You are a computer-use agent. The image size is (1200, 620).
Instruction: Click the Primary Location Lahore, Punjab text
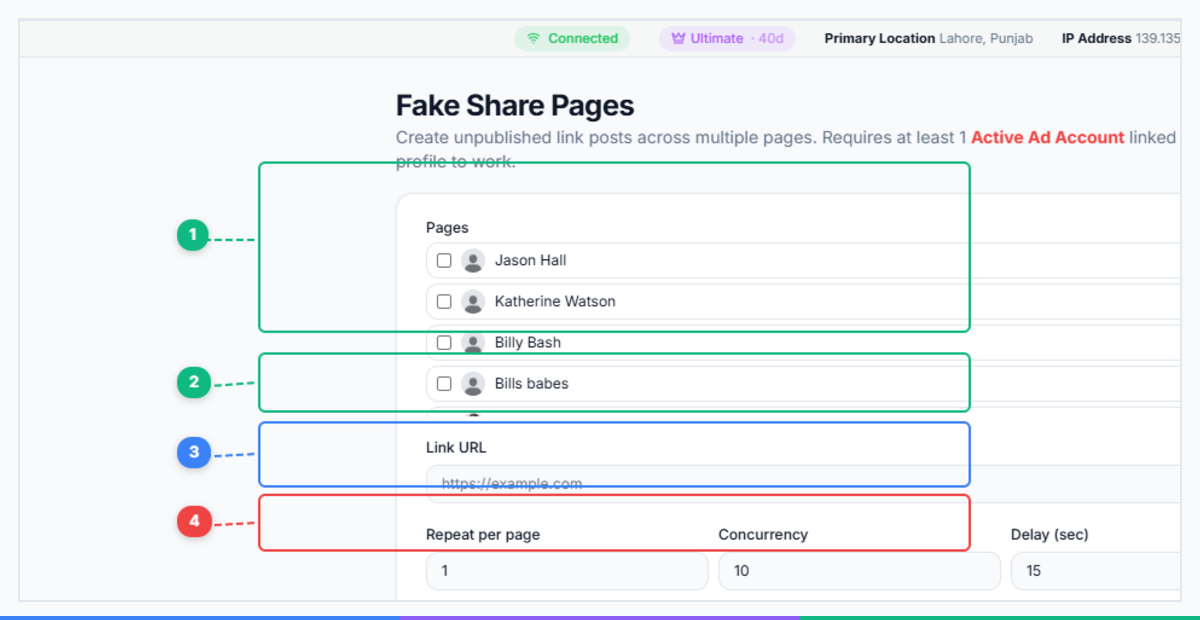tap(929, 39)
